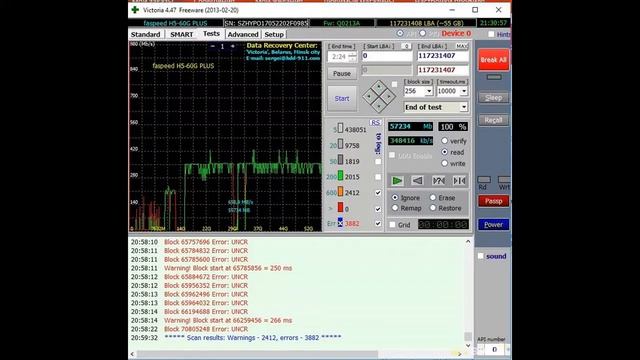
Task: Click the Pause button
Action: point(342,73)
